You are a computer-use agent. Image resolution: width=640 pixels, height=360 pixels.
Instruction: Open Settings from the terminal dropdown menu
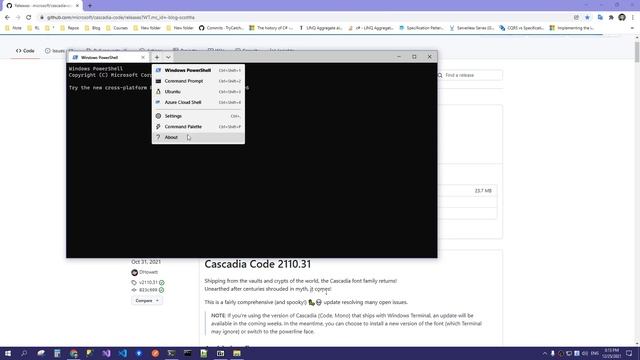point(198,116)
